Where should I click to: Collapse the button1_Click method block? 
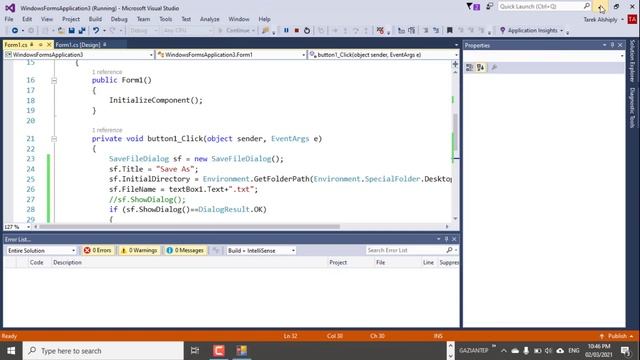click(x=54, y=139)
